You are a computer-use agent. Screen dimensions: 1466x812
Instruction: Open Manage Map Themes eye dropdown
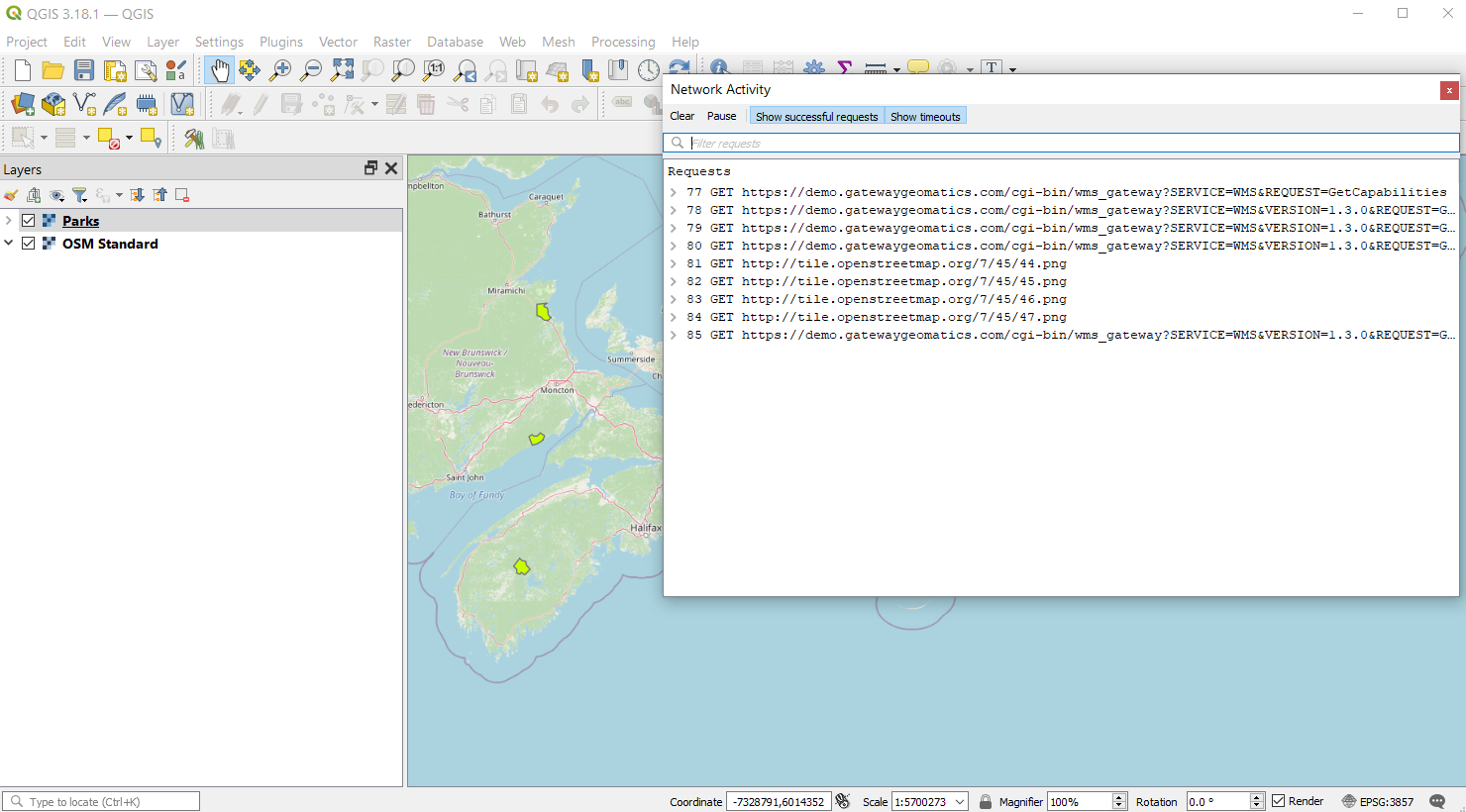click(57, 195)
